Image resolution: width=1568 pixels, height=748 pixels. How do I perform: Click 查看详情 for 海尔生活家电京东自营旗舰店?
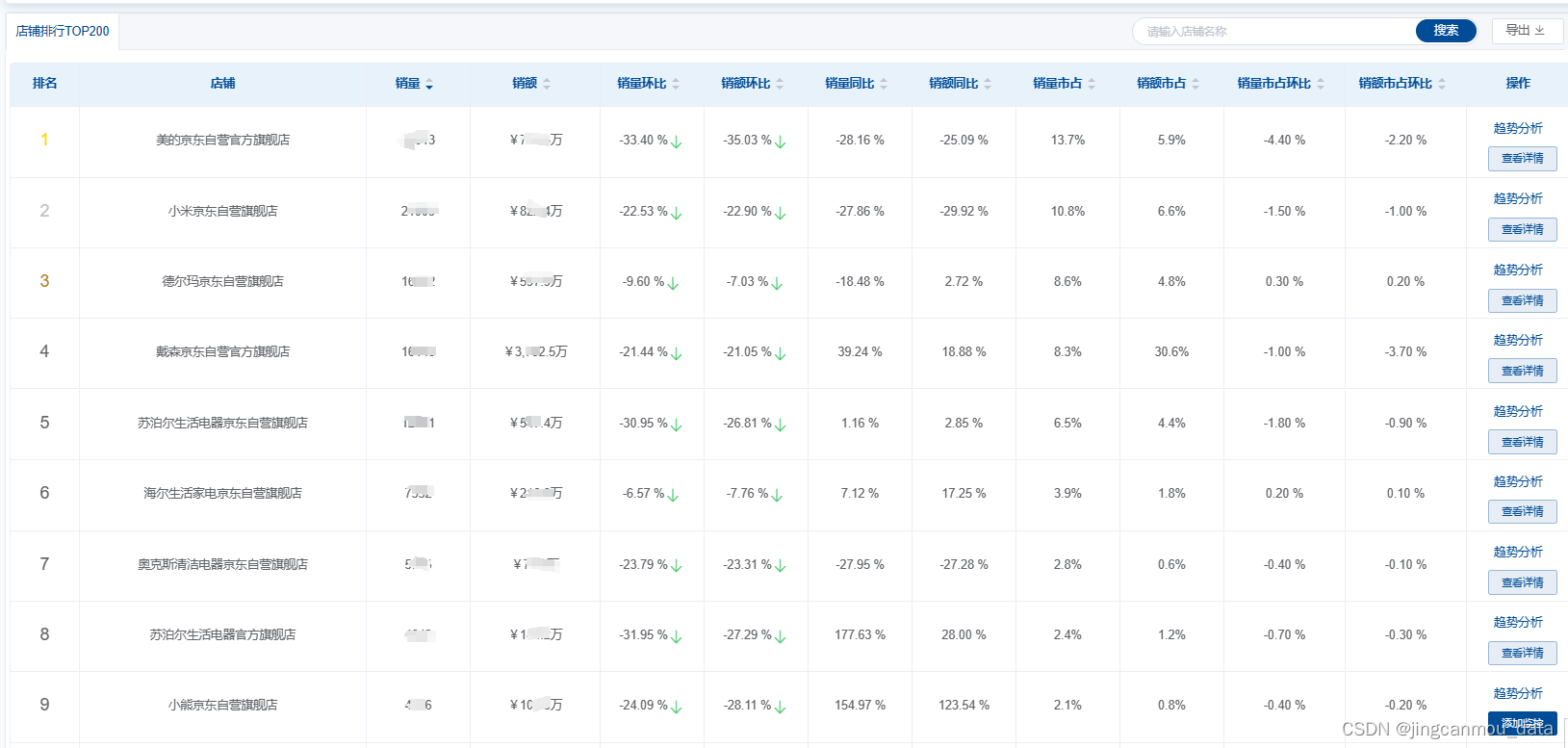click(x=1523, y=511)
